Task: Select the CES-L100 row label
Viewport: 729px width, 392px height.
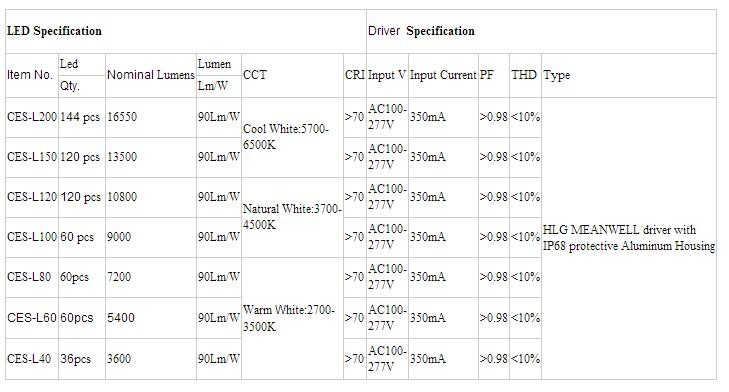Action: (32, 237)
